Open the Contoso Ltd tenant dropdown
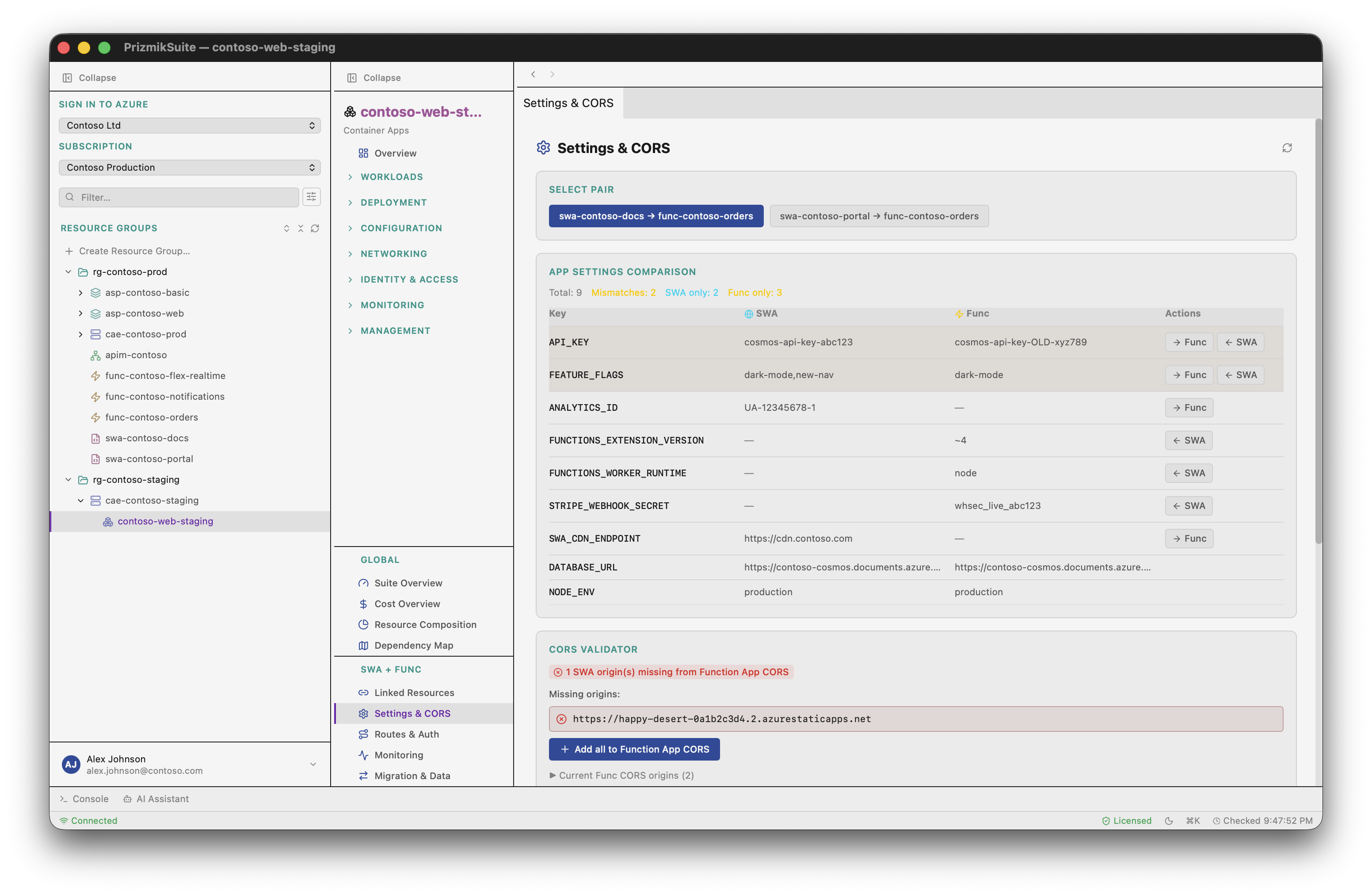Screen dimensions: 1372x895 click(190, 125)
